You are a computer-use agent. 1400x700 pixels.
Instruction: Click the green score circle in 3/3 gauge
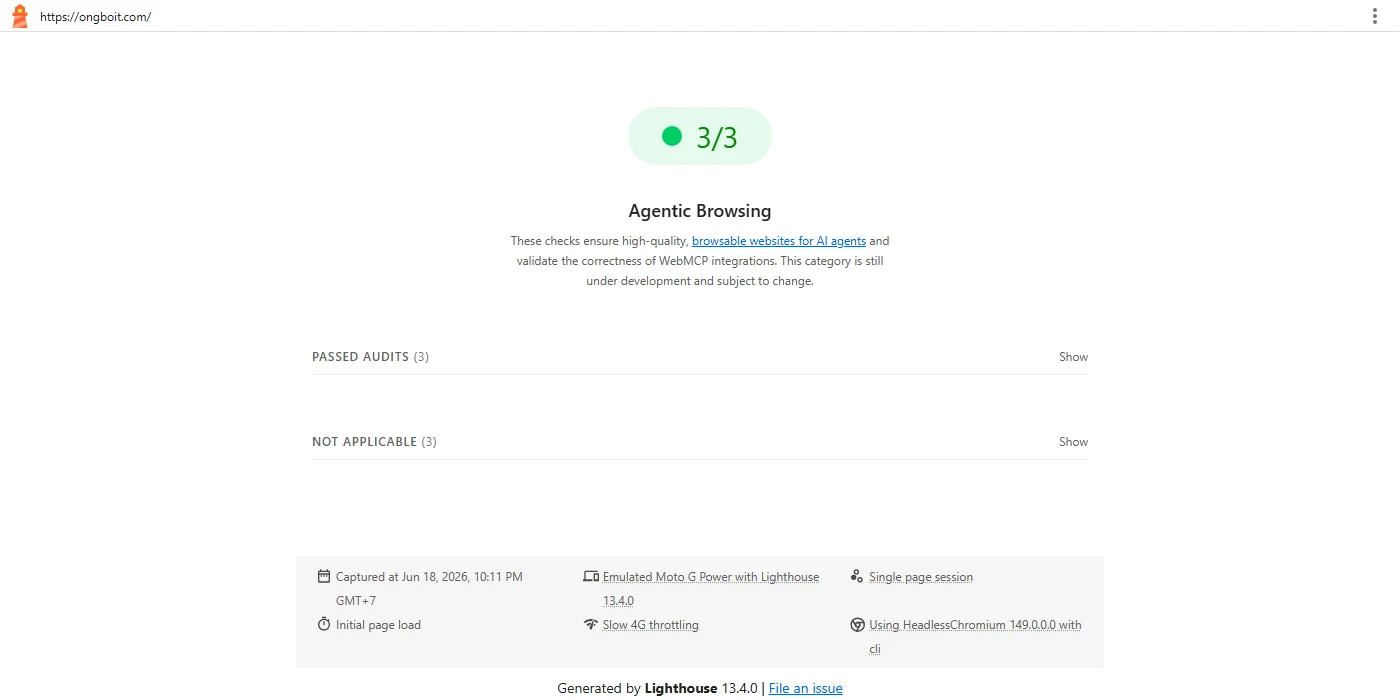point(672,136)
